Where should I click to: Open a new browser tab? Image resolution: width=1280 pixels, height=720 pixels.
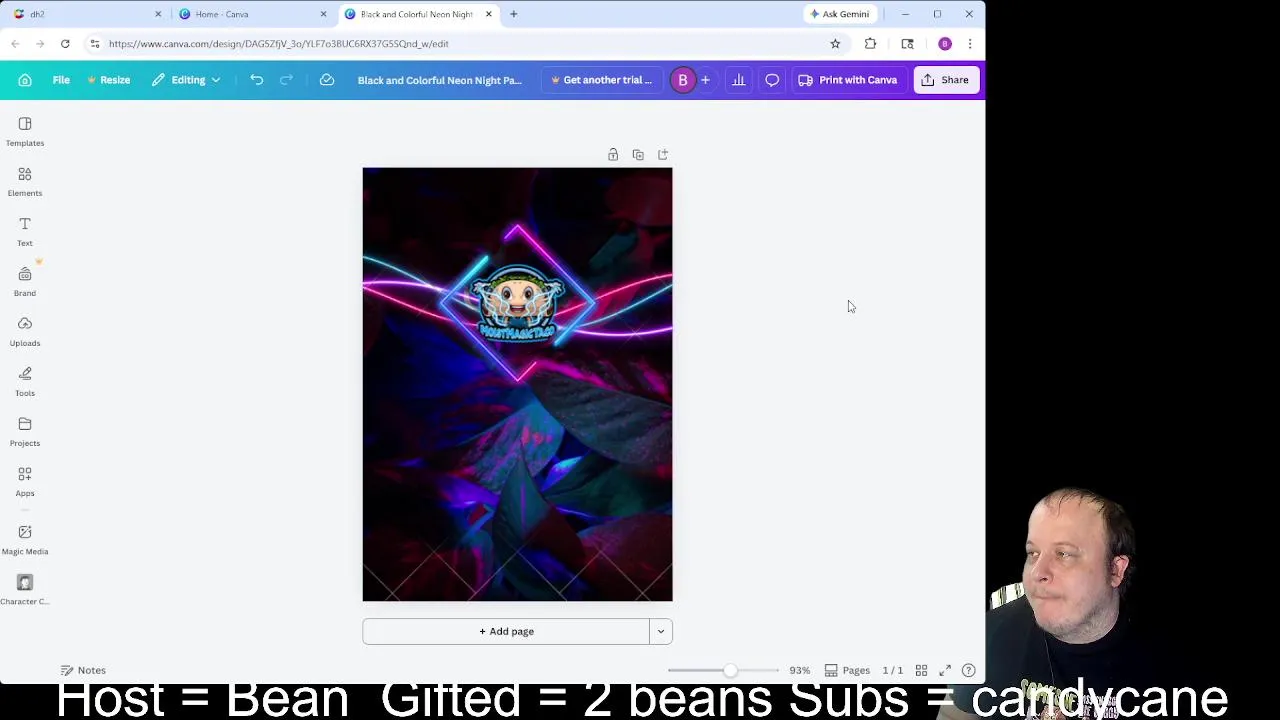514,14
